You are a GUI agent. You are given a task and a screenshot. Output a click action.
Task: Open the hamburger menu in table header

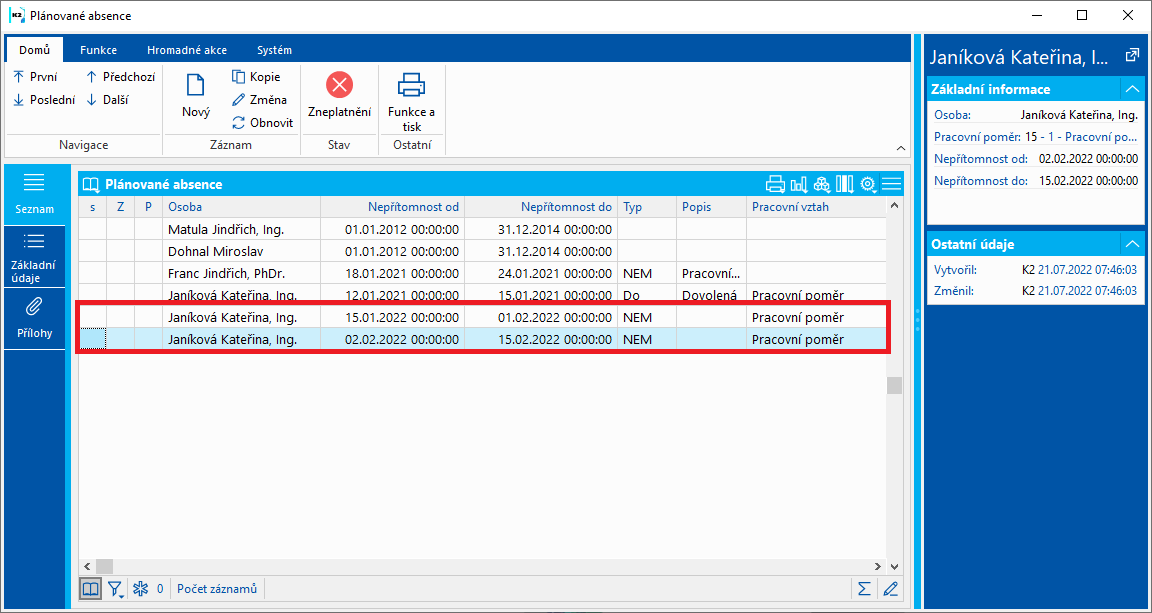tap(891, 184)
